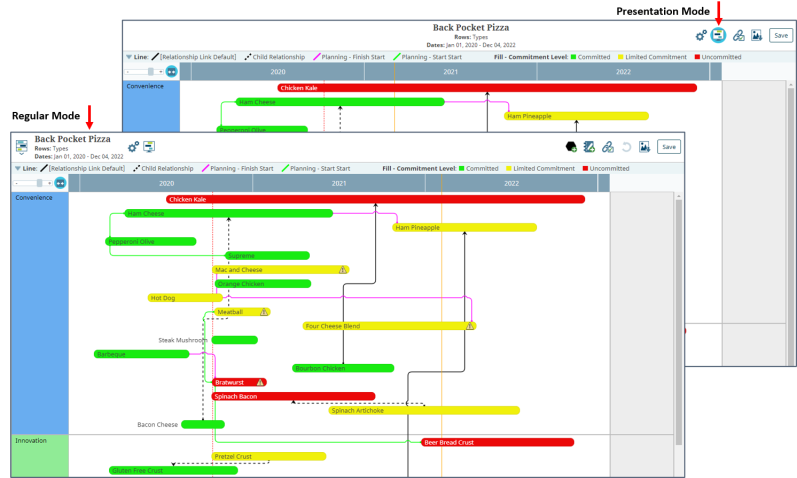This screenshot has height=478, width=797.
Task: Click fit-to-width button in Presentation Mode window
Action: pos(171,72)
